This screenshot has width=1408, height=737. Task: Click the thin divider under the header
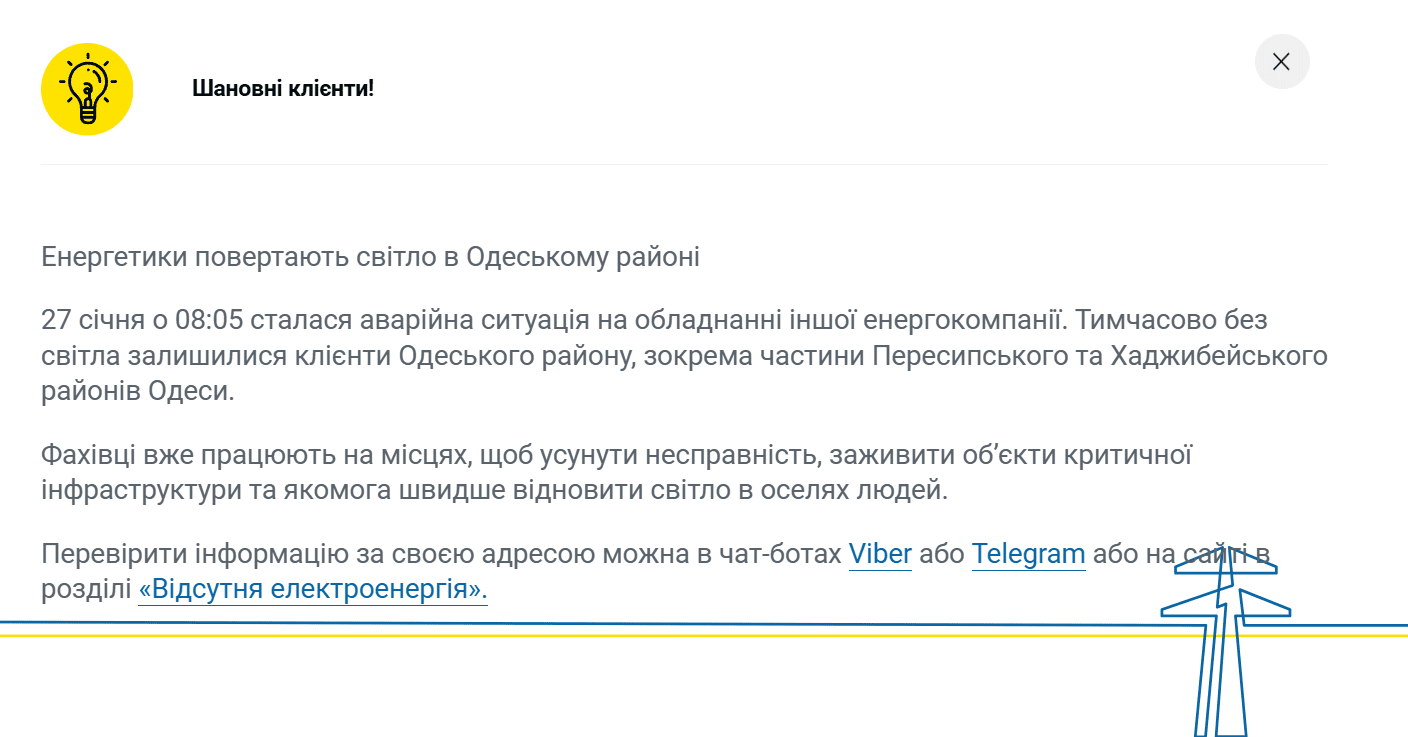pos(684,164)
